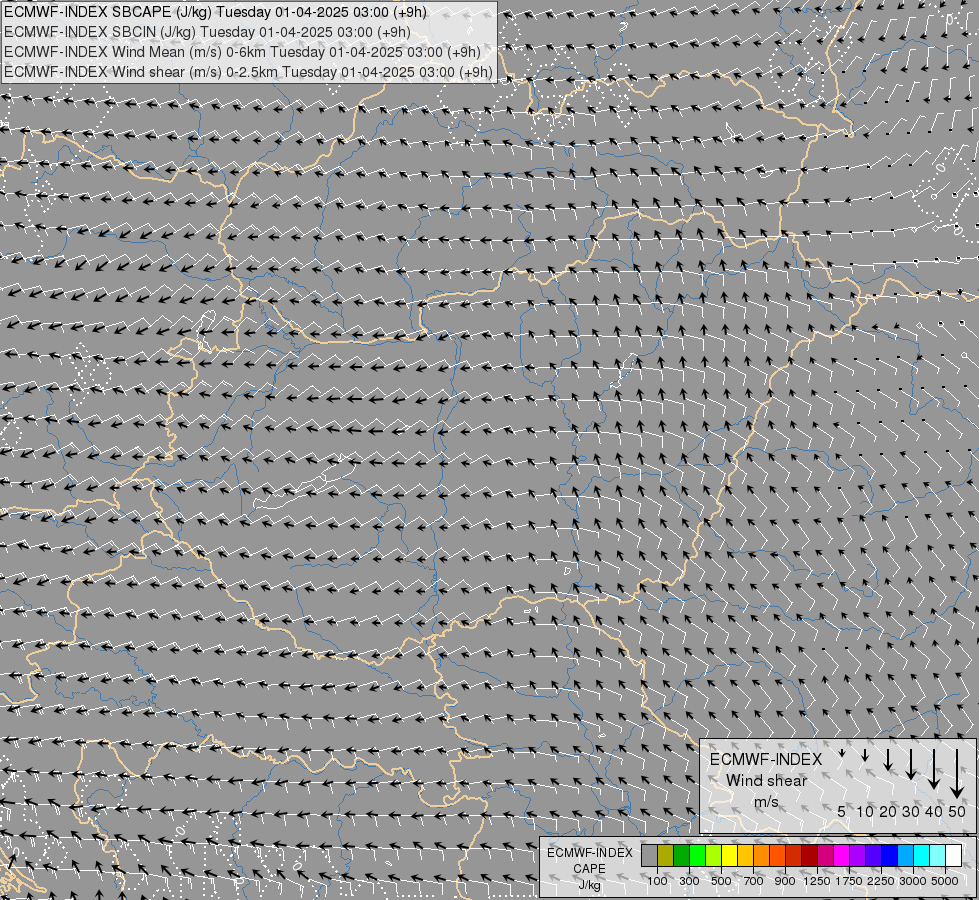979x900 pixels.
Task: Select the pure blue CAPE swatch after 2250
Action: [890, 855]
